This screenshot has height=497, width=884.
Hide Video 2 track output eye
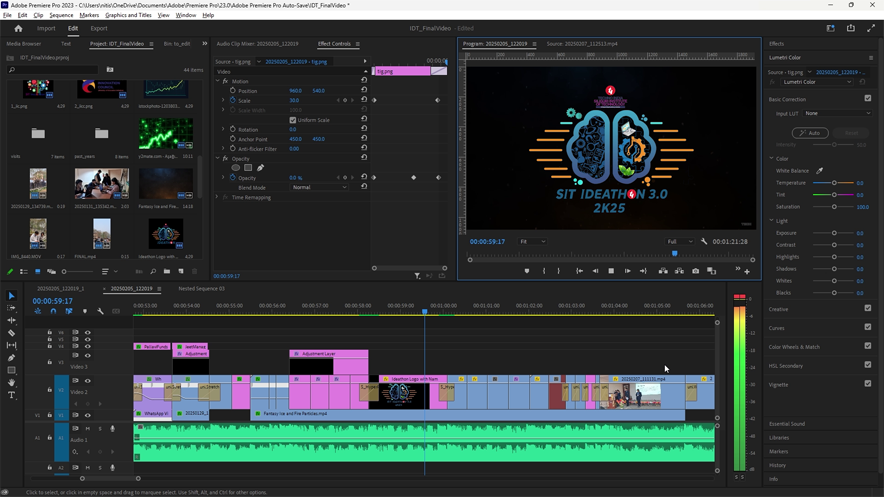click(87, 381)
